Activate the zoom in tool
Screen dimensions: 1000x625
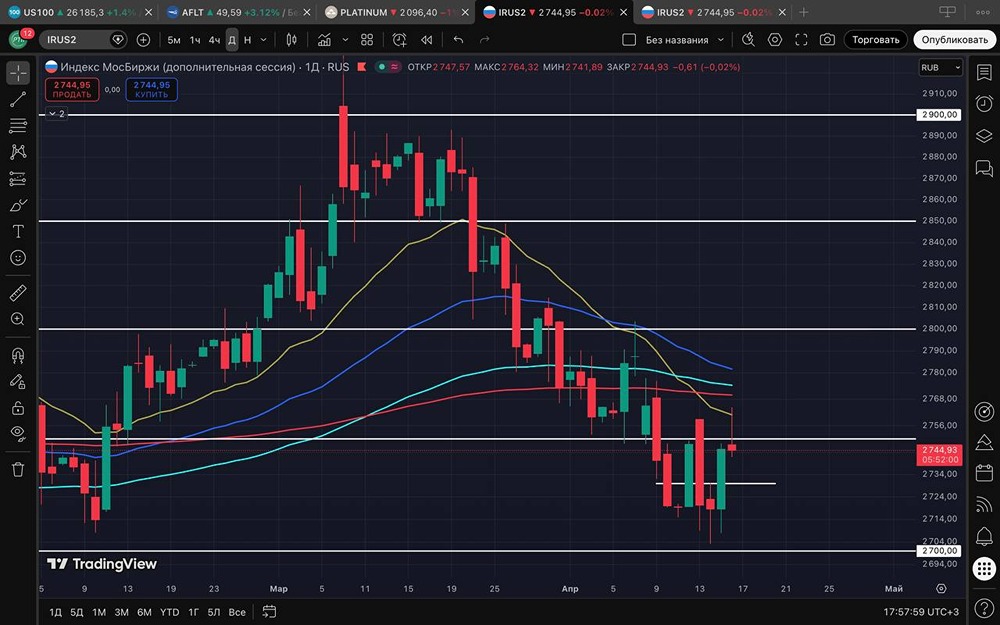[x=18, y=319]
